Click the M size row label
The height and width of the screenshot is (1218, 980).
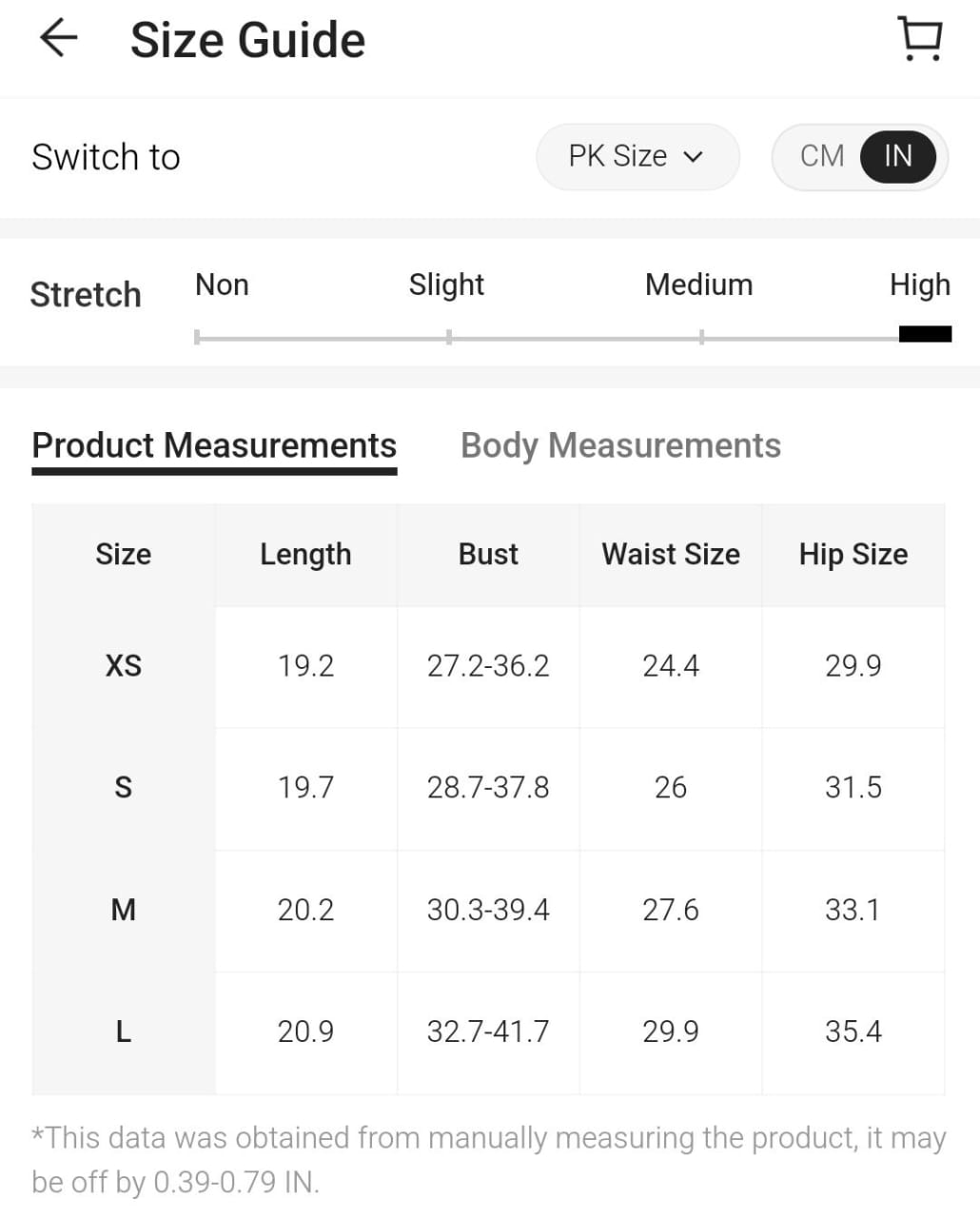[x=124, y=910]
